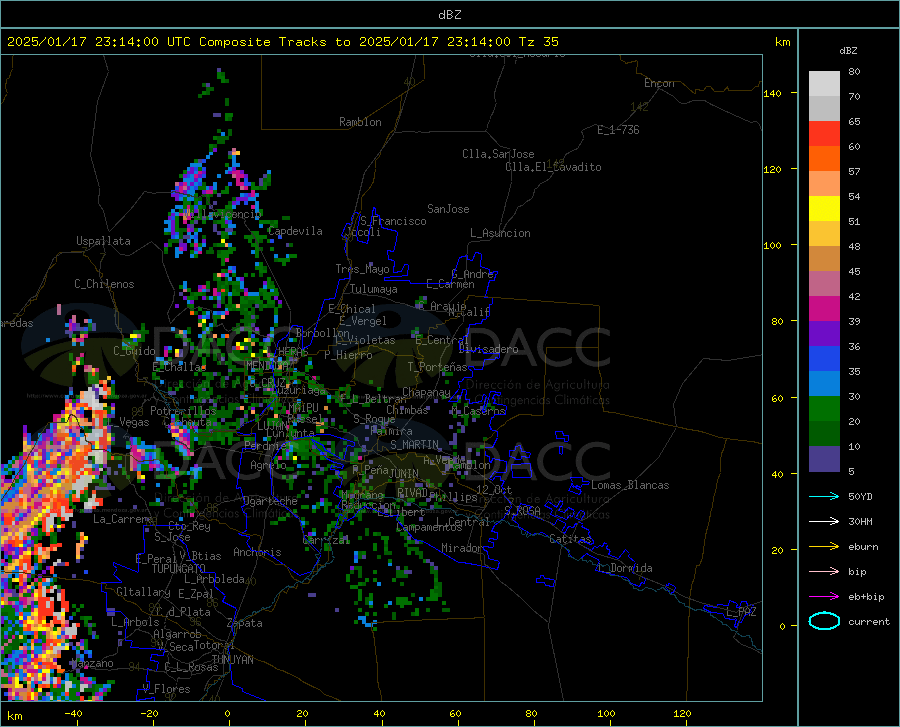Click the 57 value on the color scale

pos(854,172)
